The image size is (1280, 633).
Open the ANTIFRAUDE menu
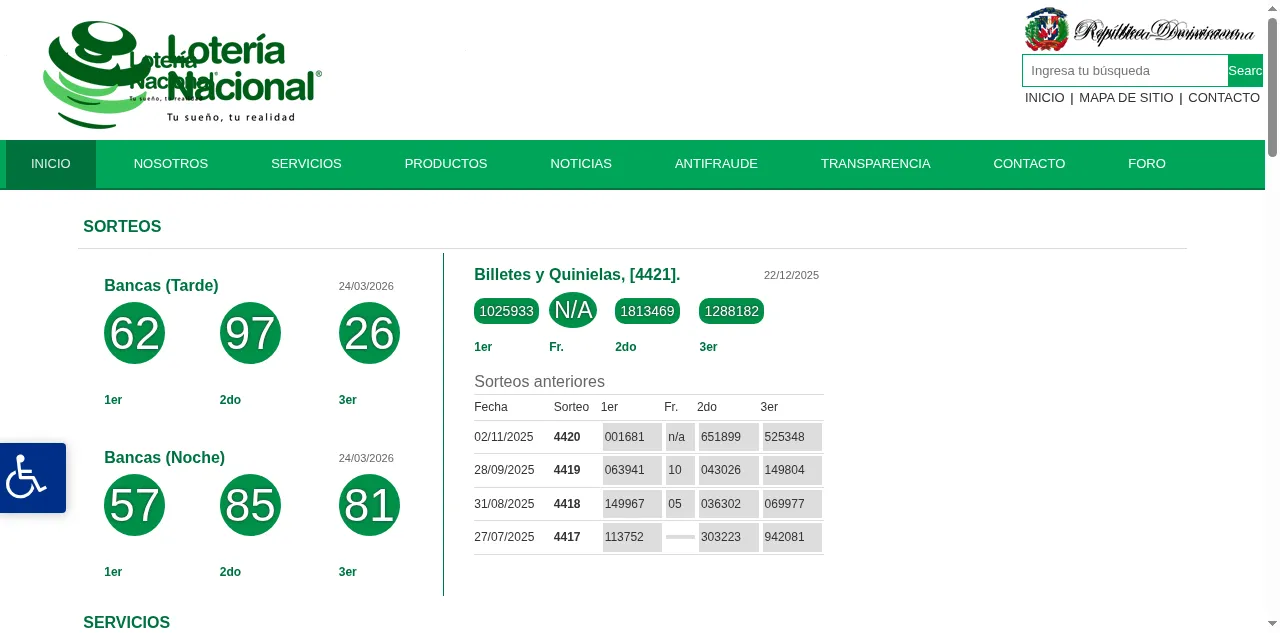pyautogui.click(x=716, y=164)
